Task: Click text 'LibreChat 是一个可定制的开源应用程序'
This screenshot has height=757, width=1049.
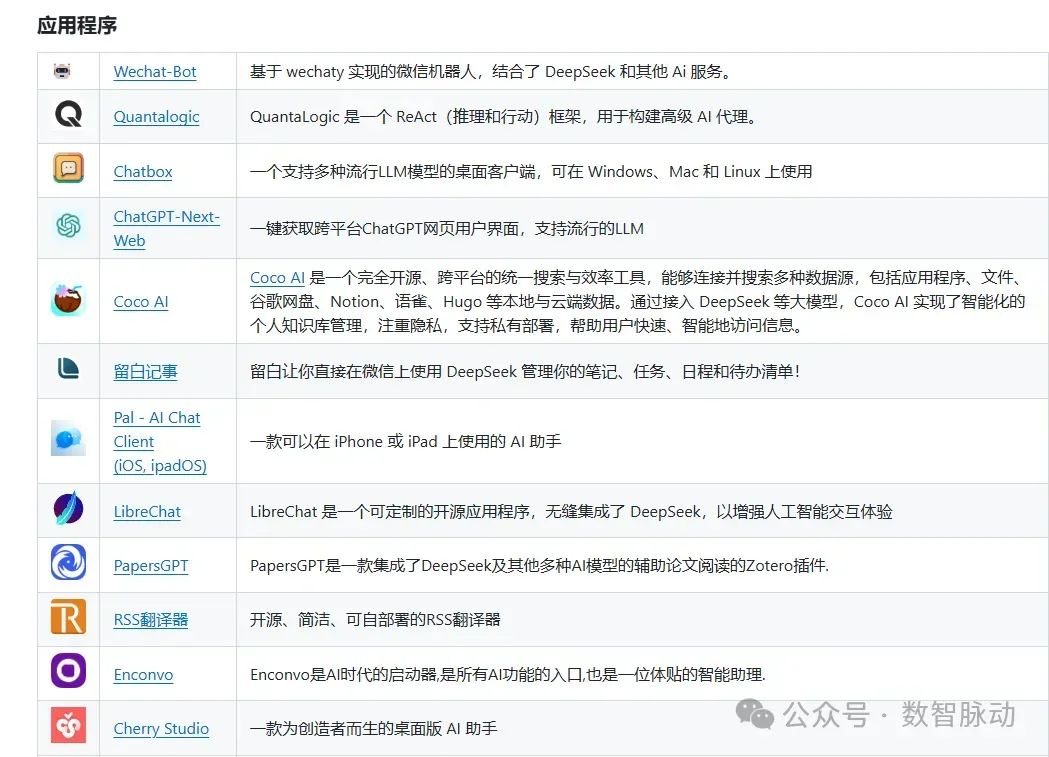Action: pos(390,512)
